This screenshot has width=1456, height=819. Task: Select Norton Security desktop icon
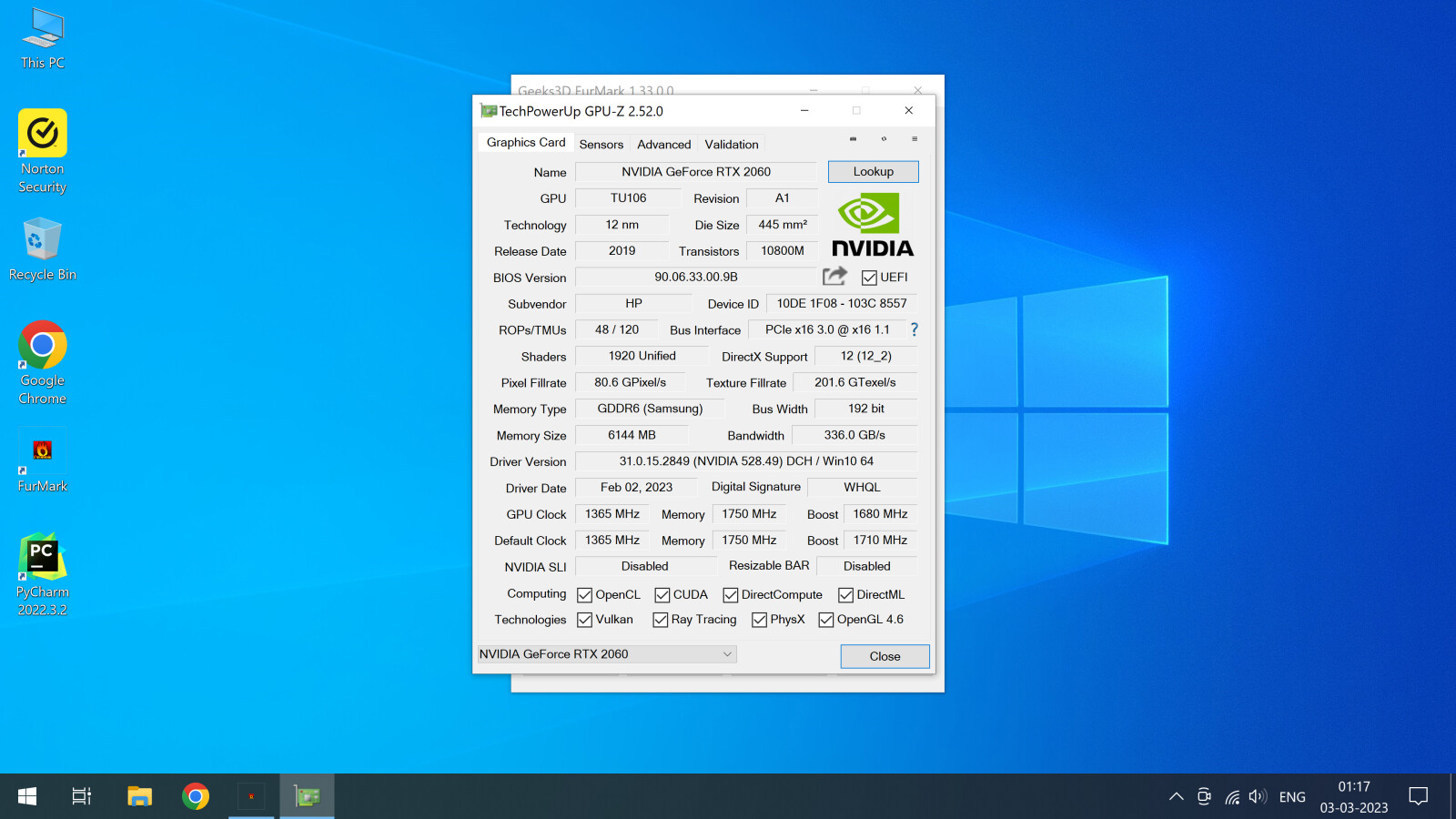[x=43, y=152]
